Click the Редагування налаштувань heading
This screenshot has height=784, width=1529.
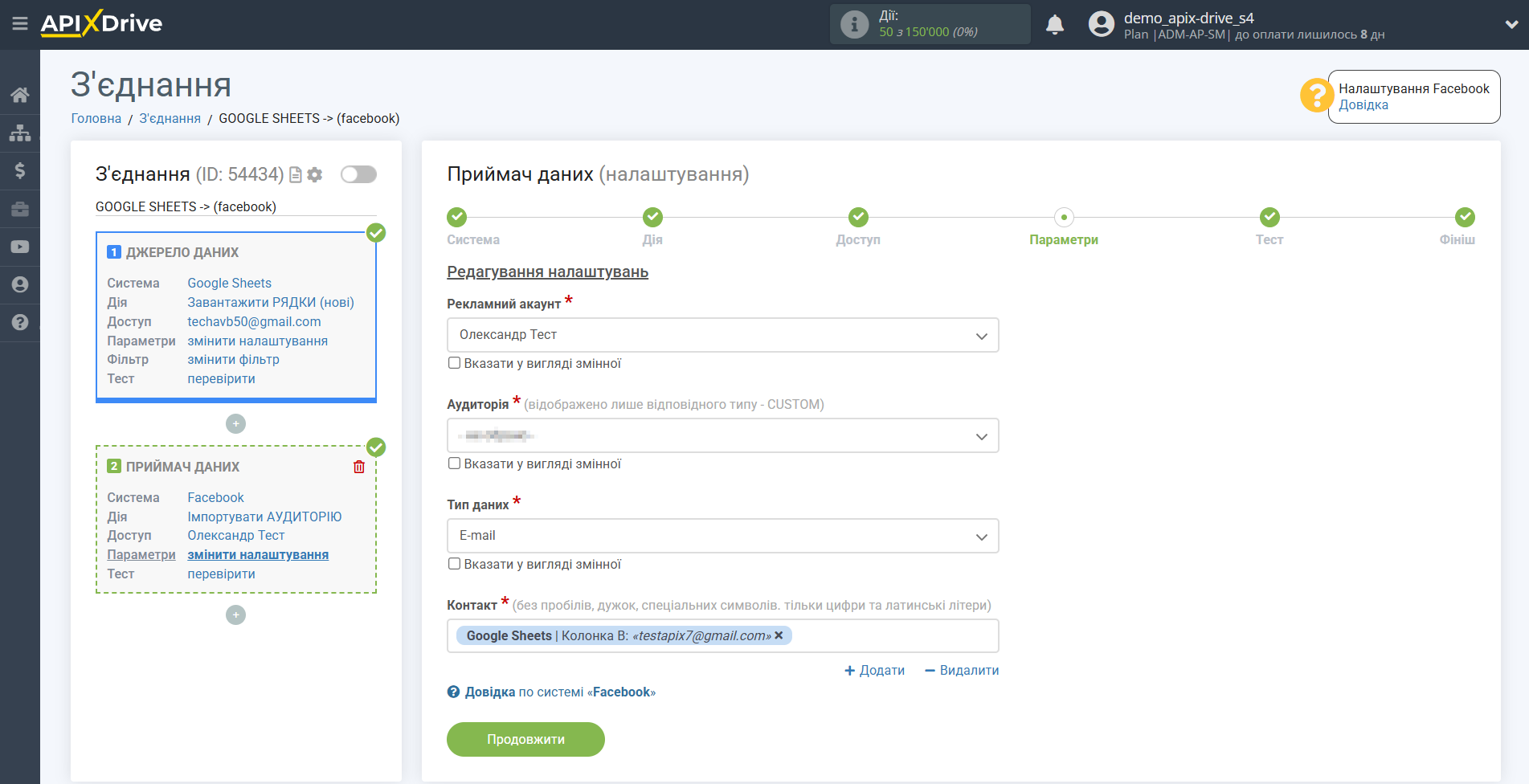[547, 272]
